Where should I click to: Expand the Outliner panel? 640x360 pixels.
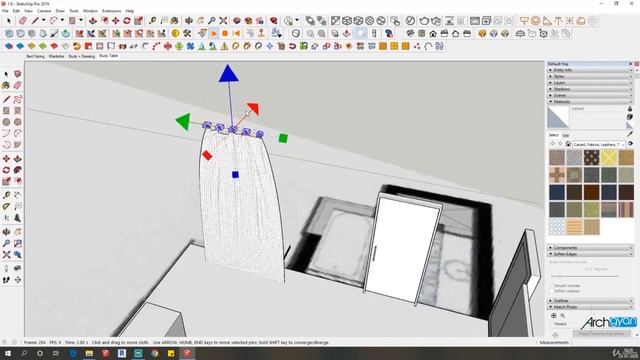click(x=590, y=301)
